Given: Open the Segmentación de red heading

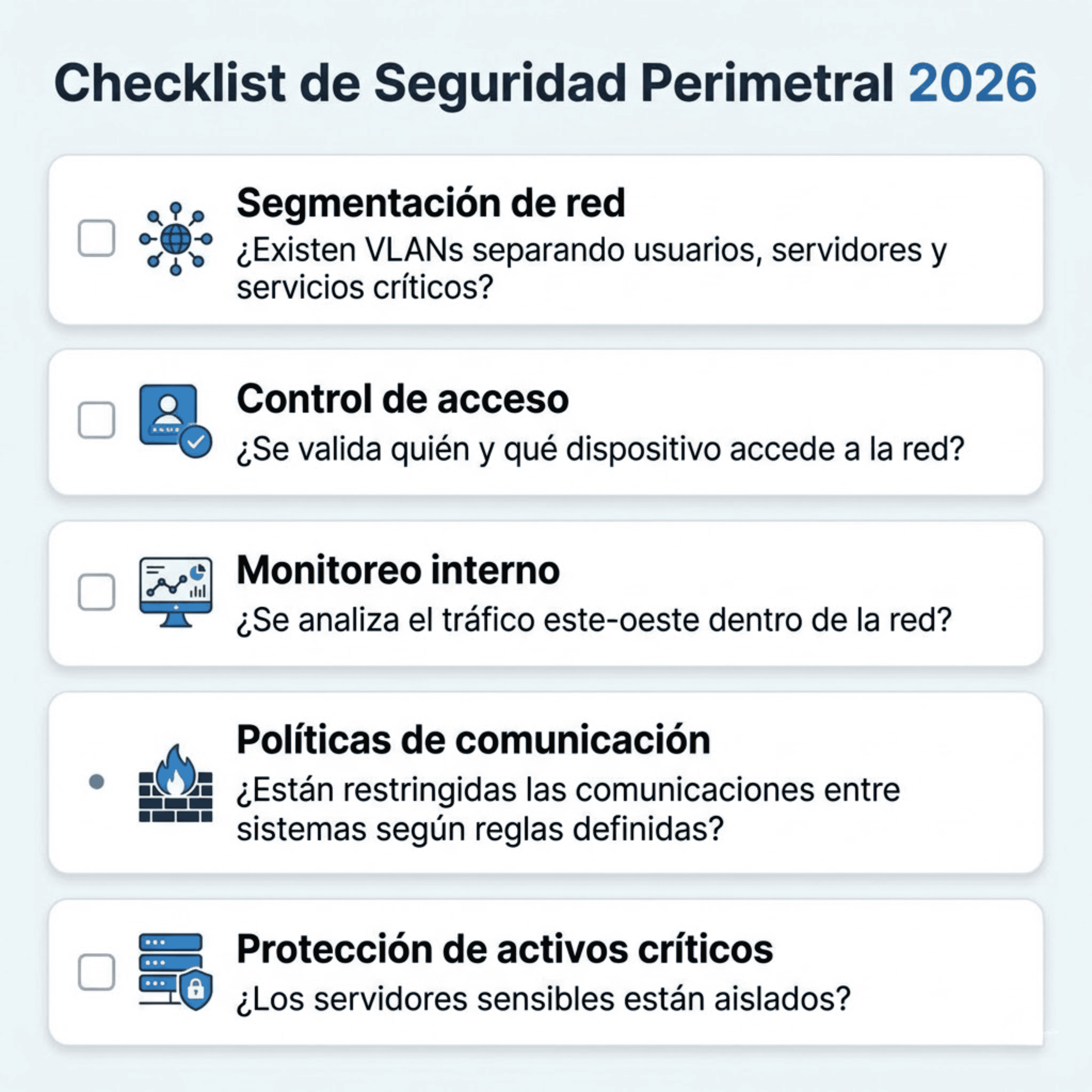Looking at the screenshot, I should pyautogui.click(x=431, y=203).
